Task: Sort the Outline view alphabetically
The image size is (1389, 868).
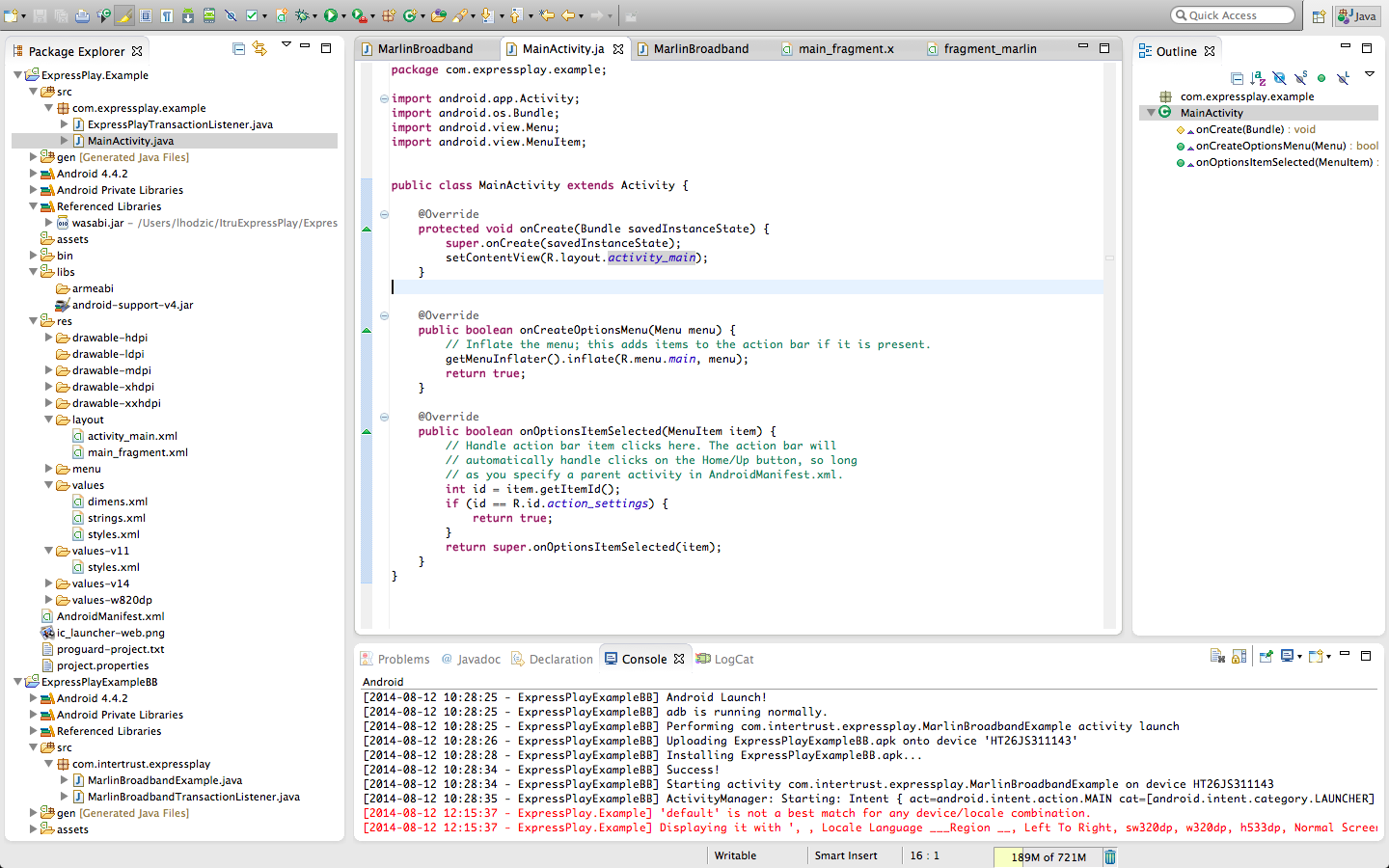Action: (x=1258, y=78)
